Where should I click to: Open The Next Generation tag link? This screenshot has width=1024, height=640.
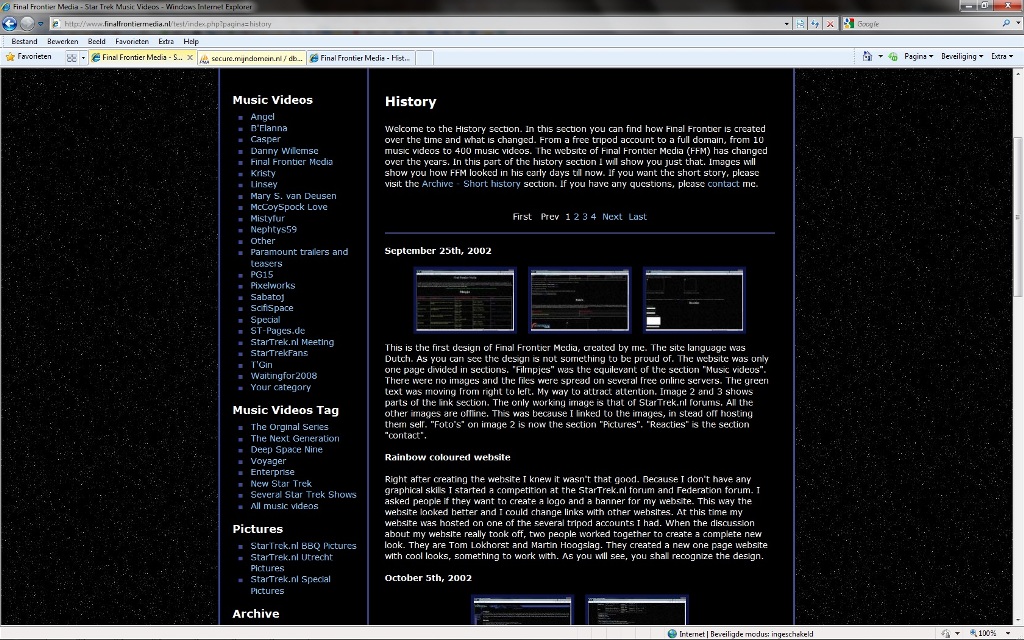pyautogui.click(x=295, y=438)
